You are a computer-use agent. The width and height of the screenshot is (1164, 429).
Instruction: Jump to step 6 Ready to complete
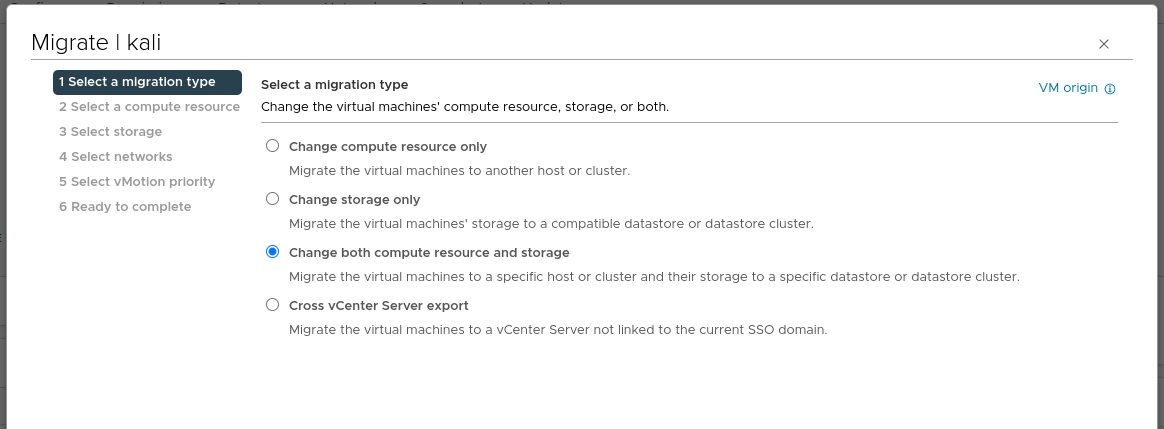pos(124,207)
